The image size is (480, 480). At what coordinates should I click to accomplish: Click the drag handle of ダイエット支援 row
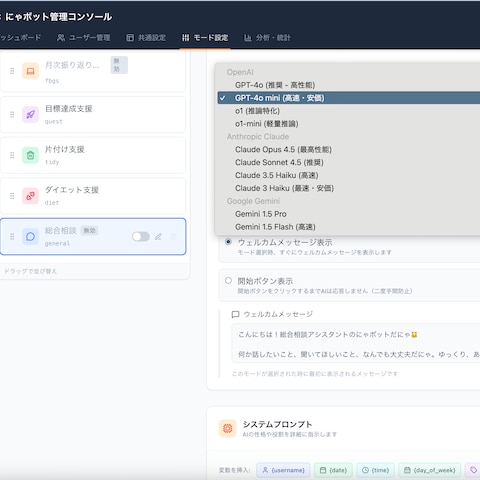tap(12, 196)
